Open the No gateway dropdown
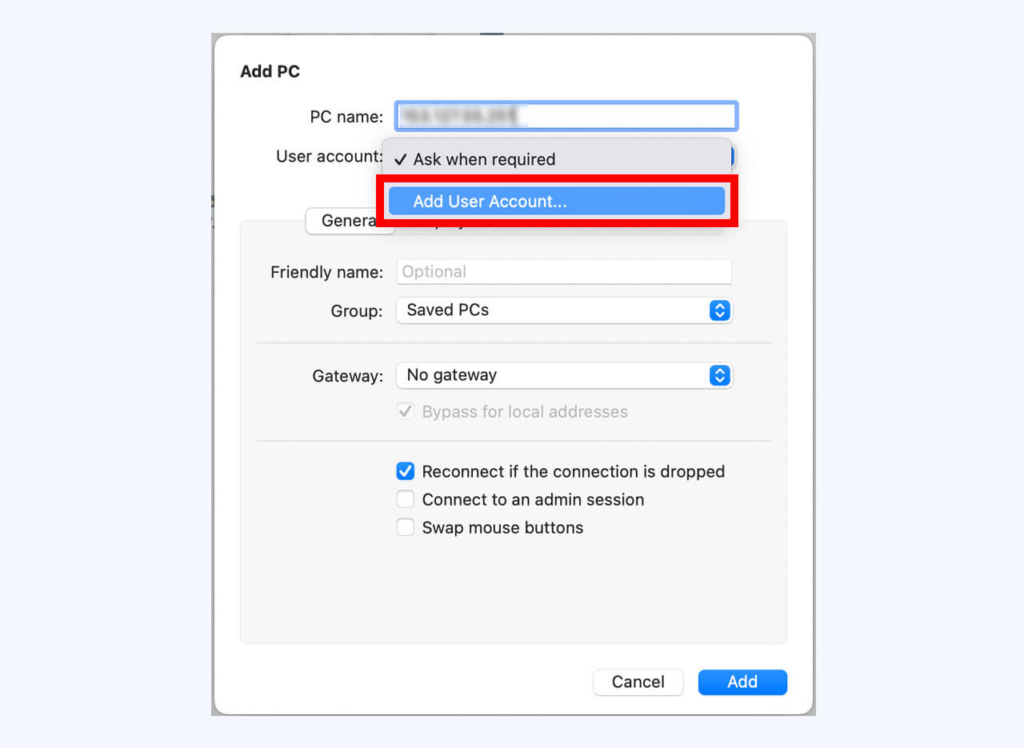Screen dimensions: 1024x748 tap(564, 375)
